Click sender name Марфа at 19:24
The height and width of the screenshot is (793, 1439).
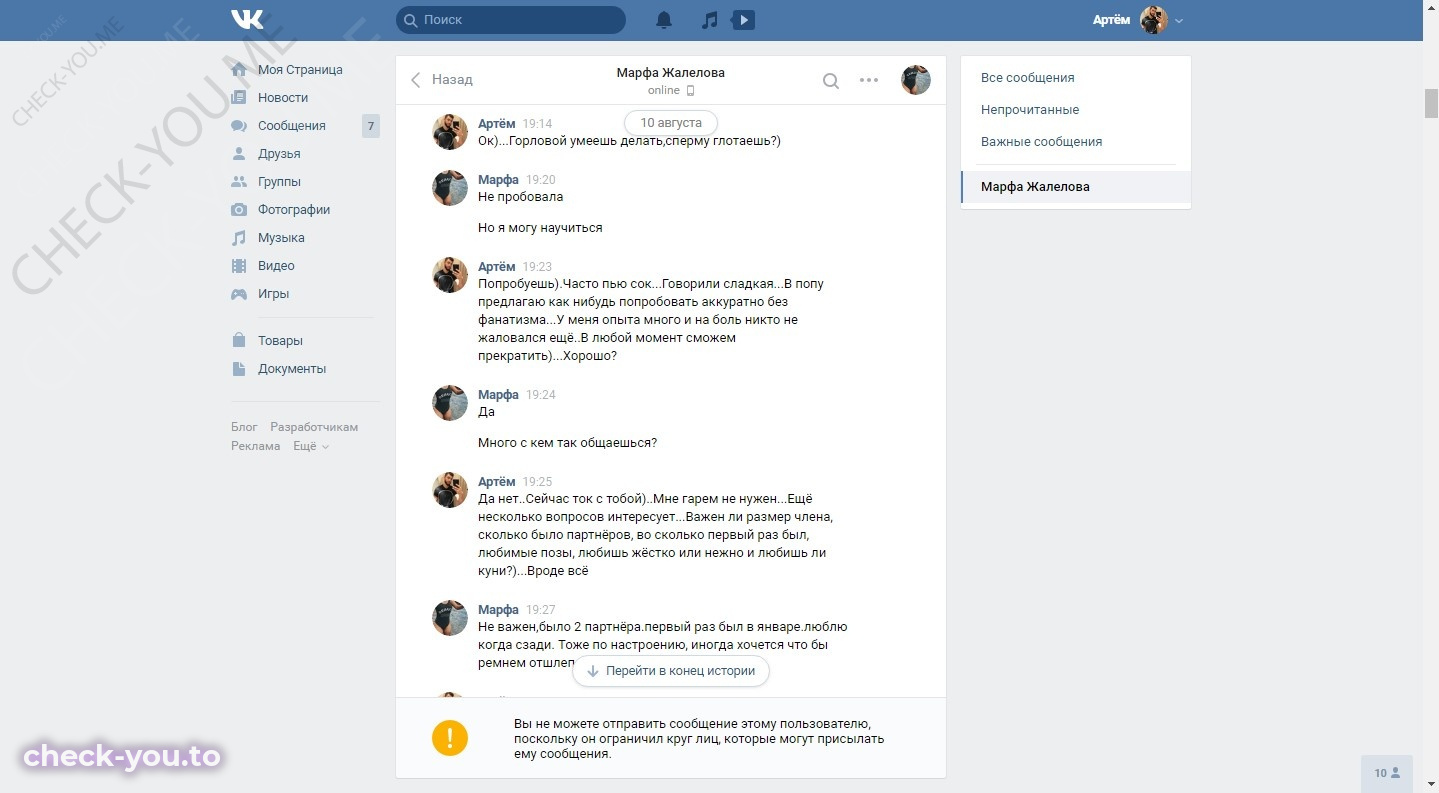tap(498, 395)
